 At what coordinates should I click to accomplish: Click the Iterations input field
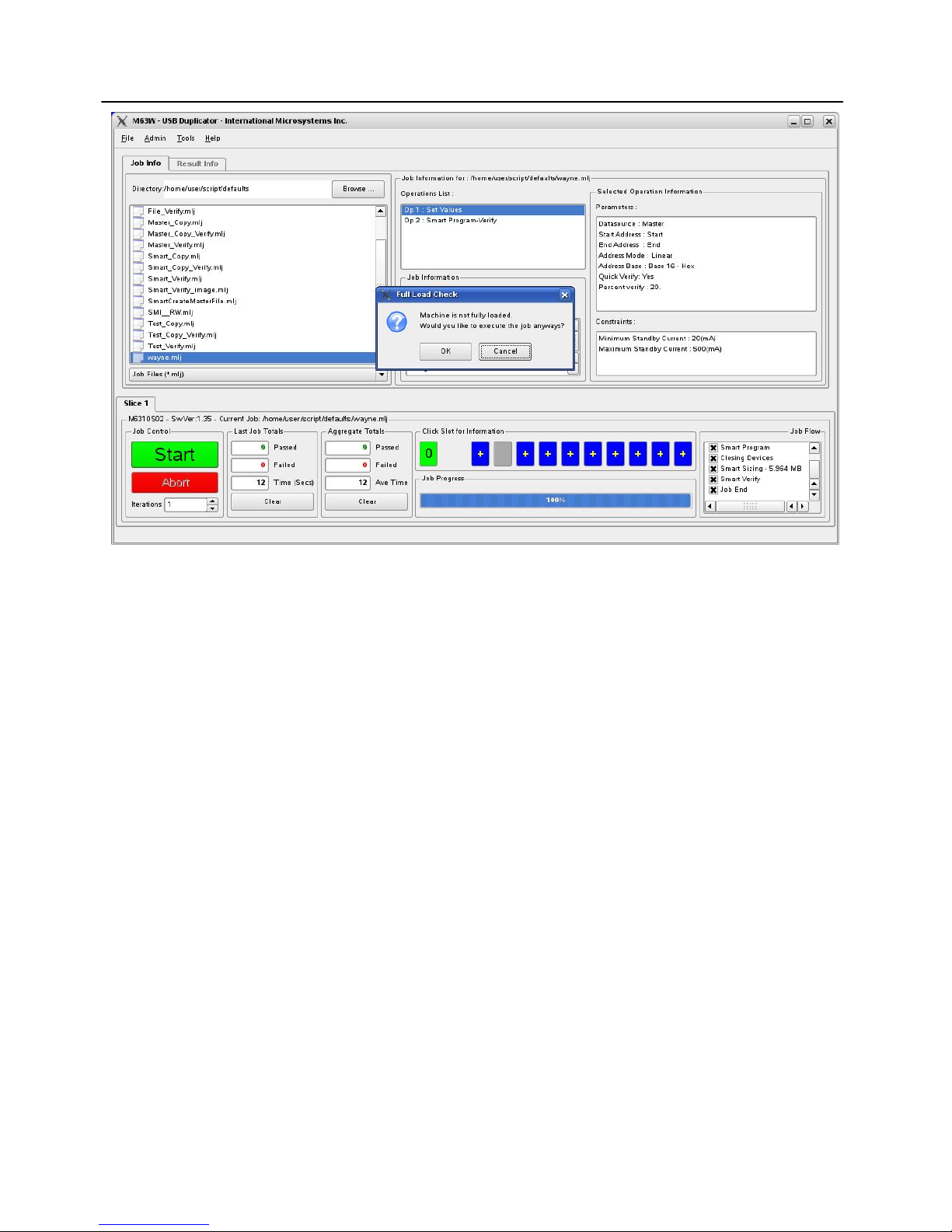coord(186,504)
